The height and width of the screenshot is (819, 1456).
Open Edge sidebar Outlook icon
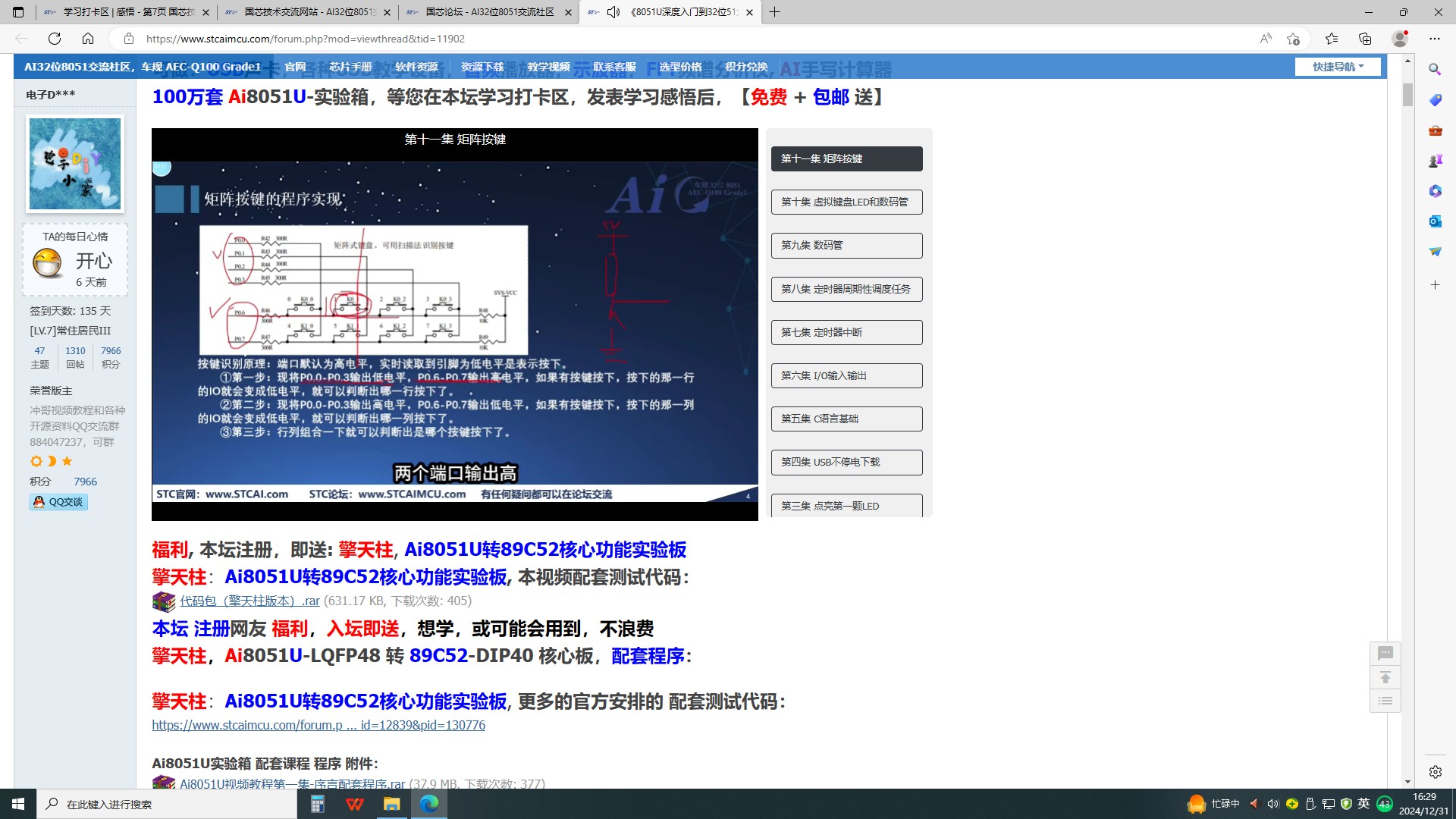pos(1435,221)
